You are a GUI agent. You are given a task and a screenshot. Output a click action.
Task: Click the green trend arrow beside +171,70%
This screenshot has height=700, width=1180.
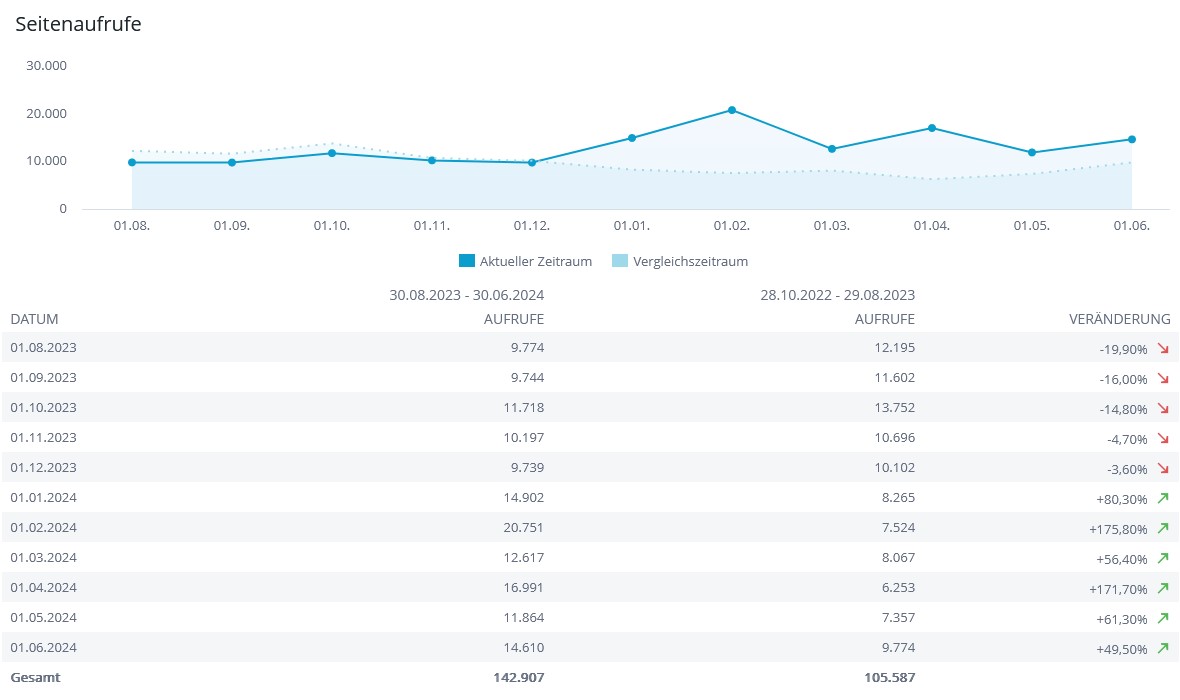click(1162, 588)
